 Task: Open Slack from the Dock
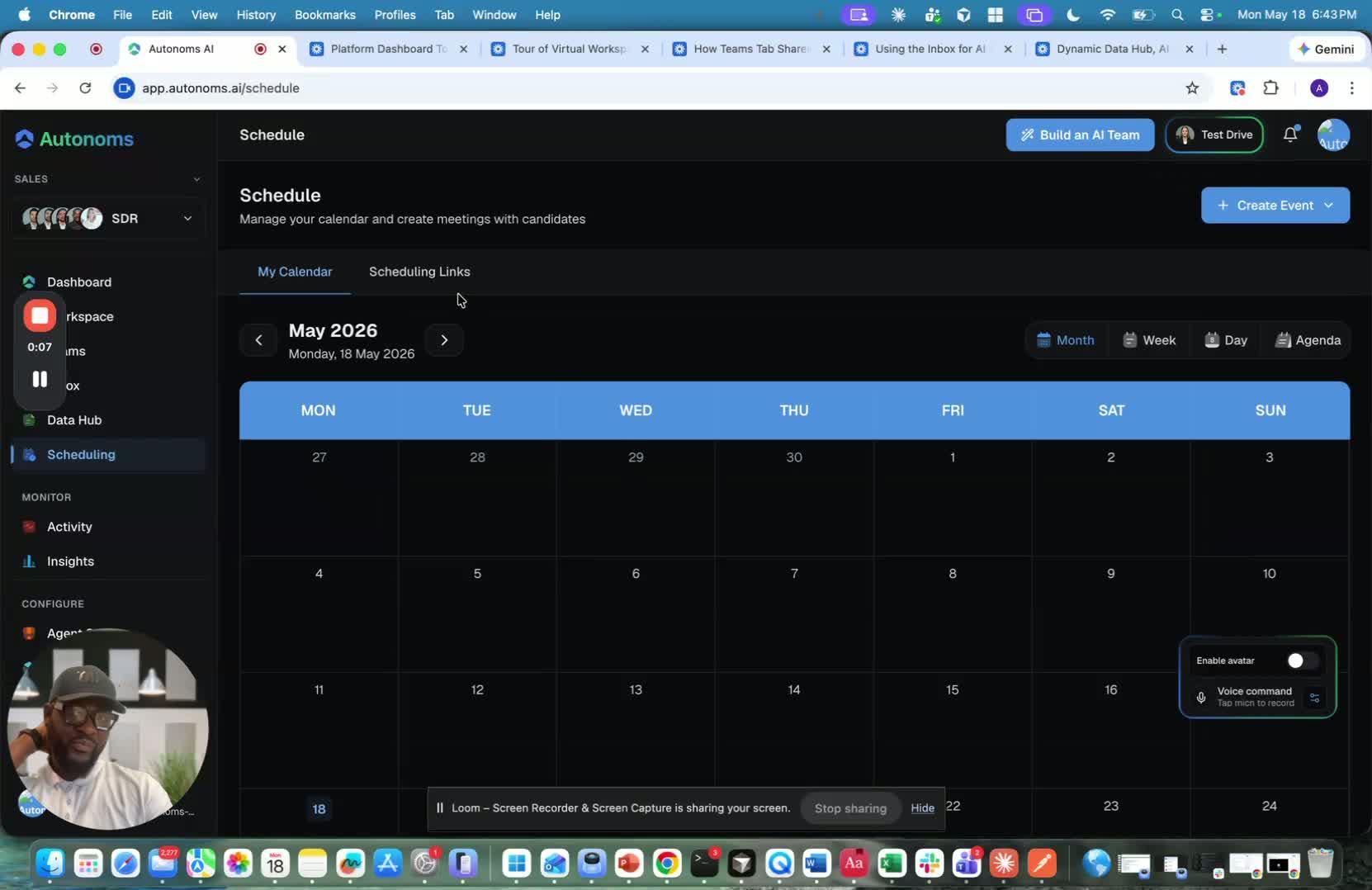(x=930, y=864)
